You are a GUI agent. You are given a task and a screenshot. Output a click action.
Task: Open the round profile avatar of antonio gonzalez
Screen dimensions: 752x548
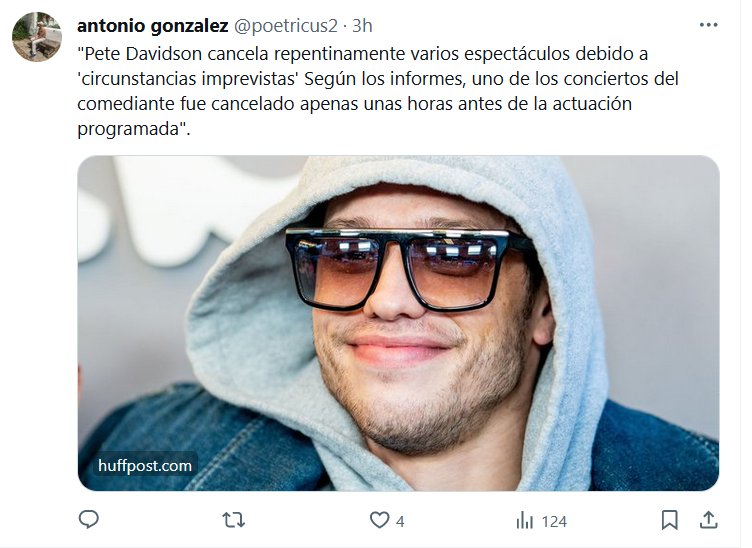tap(37, 37)
